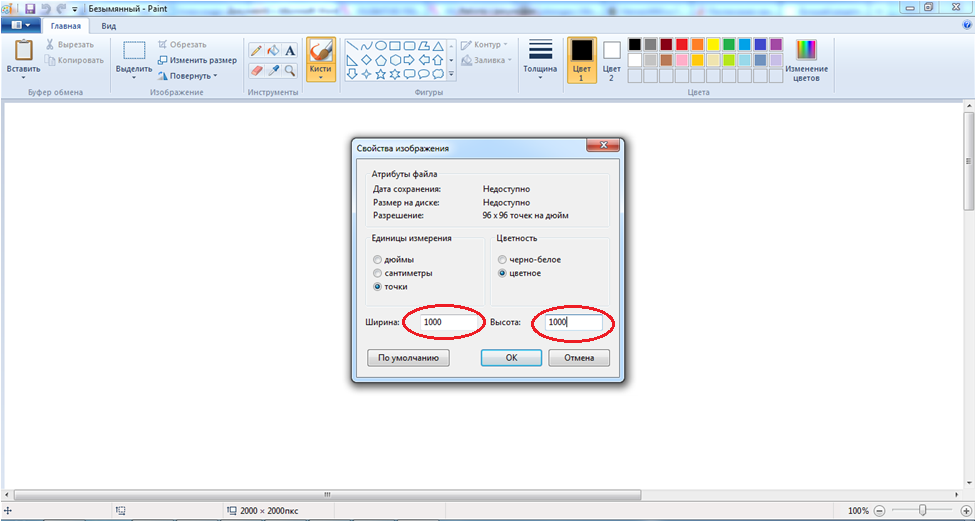Switch to the Вид tab
This screenshot has width=976, height=521.
(109, 26)
